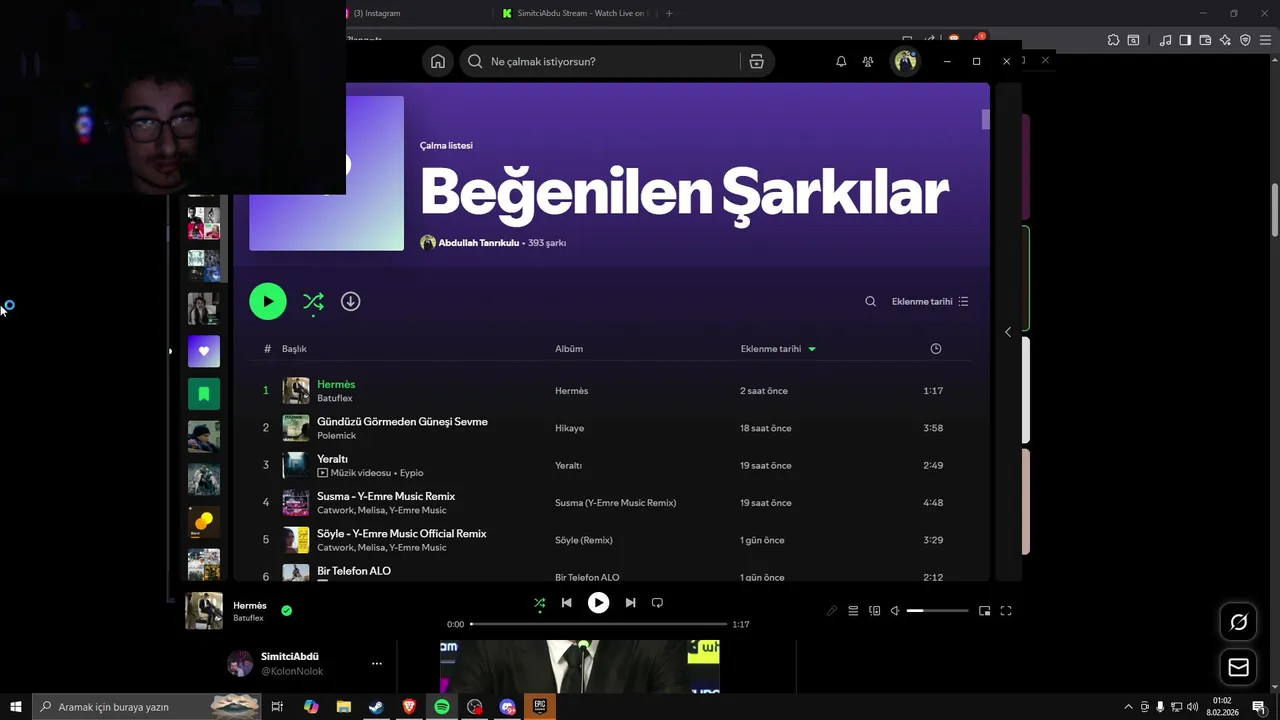The height and width of the screenshot is (720, 1280).
Task: Open browser hamburger menu
Action: [1265, 40]
